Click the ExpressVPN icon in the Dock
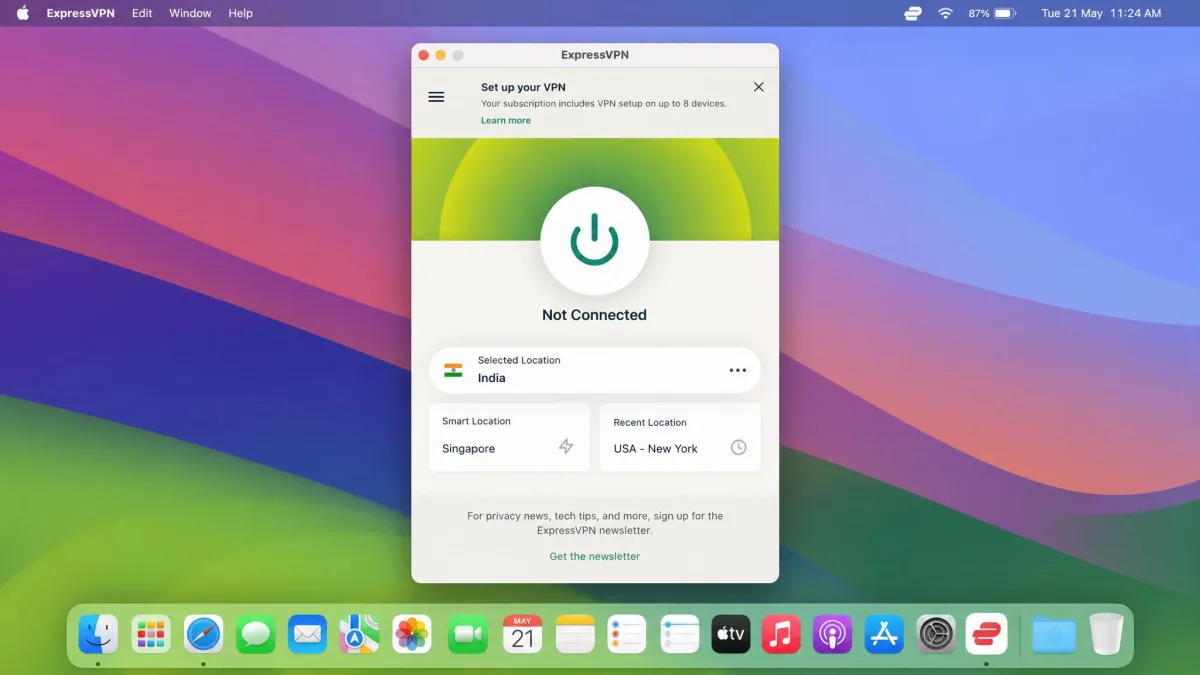This screenshot has height=675, width=1200. click(987, 634)
